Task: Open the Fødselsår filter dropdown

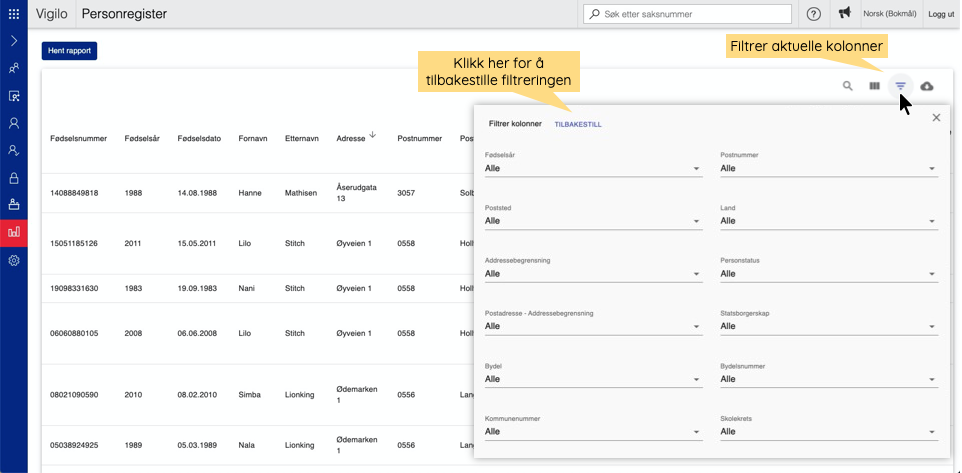Action: click(593, 169)
